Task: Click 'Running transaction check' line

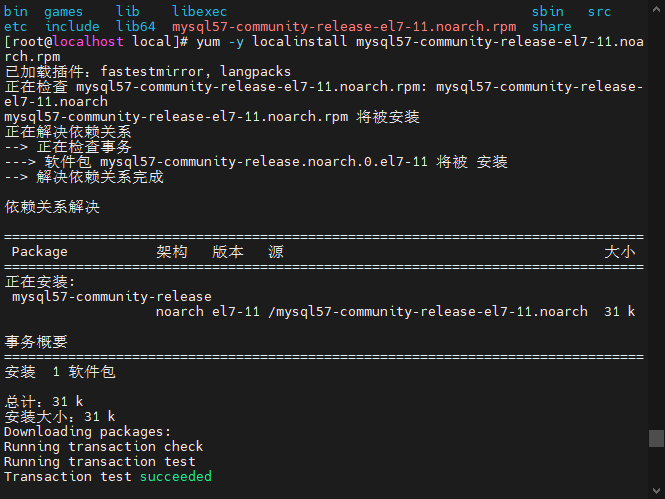Action: (103, 447)
